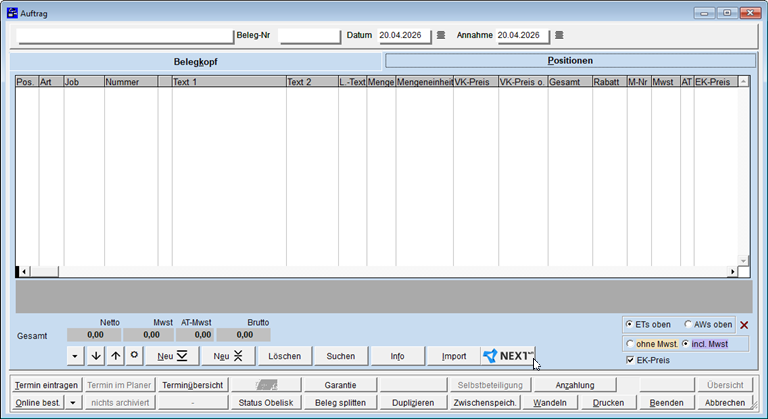Select the AWs oben radio button
This screenshot has height=419, width=768.
pos(688,324)
